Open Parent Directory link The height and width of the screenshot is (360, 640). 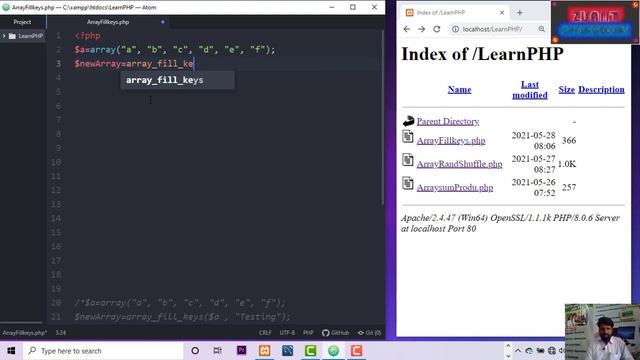click(448, 121)
